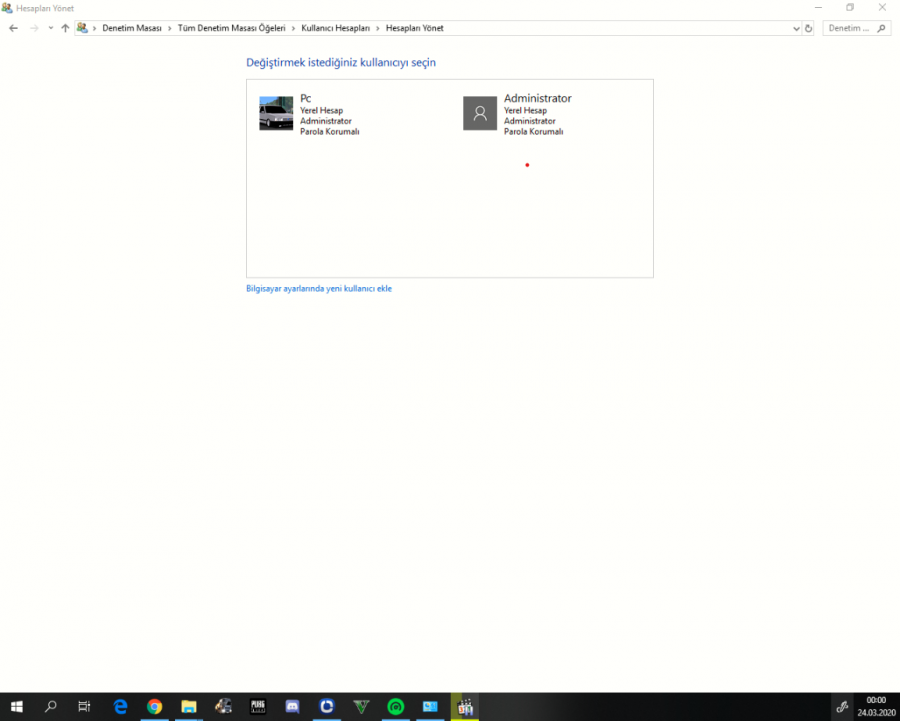Launch truck simulator game icon in taskbar
The width and height of the screenshot is (900, 721).
click(223, 707)
